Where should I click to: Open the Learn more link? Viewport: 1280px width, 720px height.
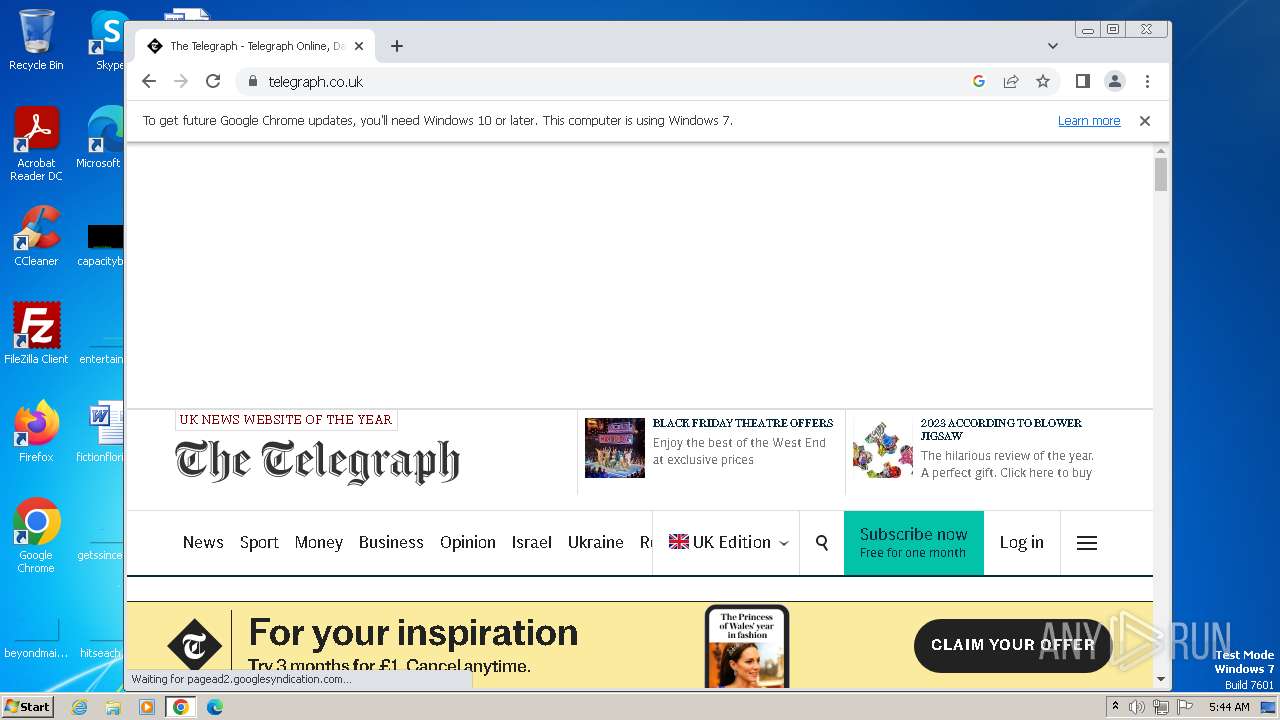click(x=1089, y=121)
